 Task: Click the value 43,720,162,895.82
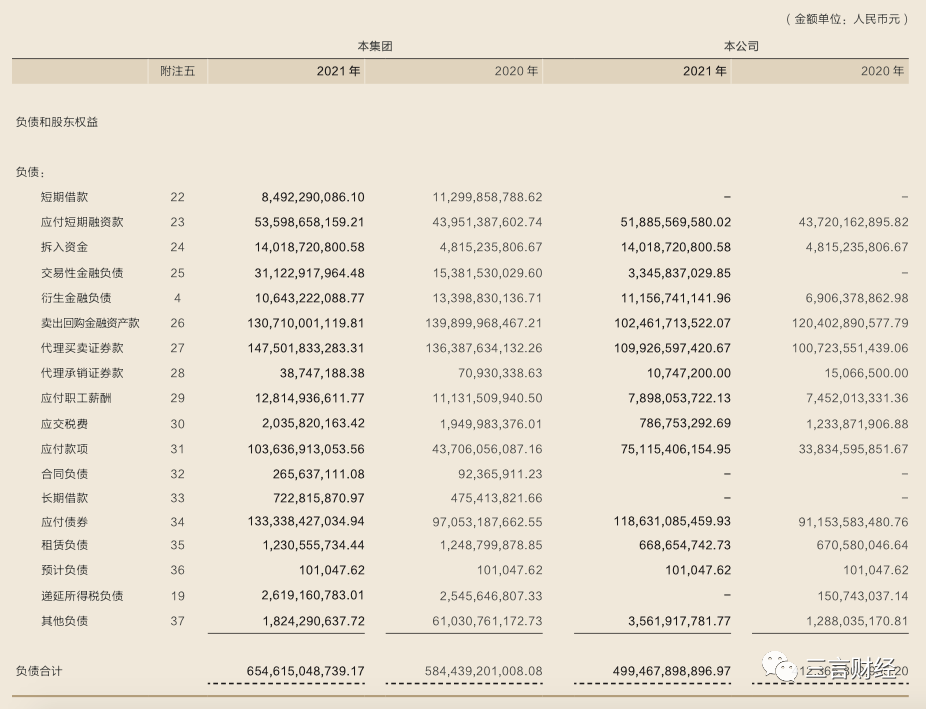tap(853, 222)
